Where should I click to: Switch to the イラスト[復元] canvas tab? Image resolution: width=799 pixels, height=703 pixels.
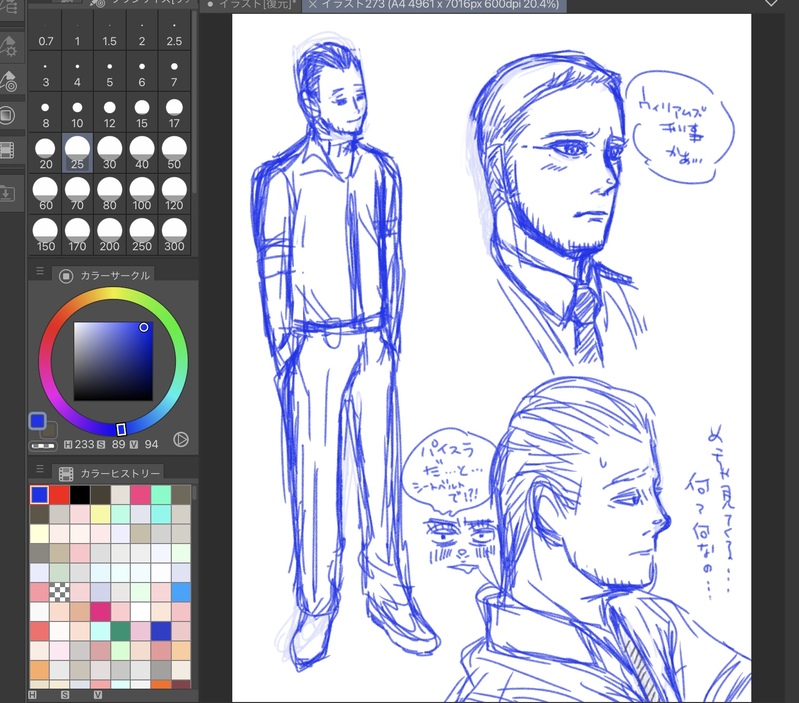click(252, 5)
